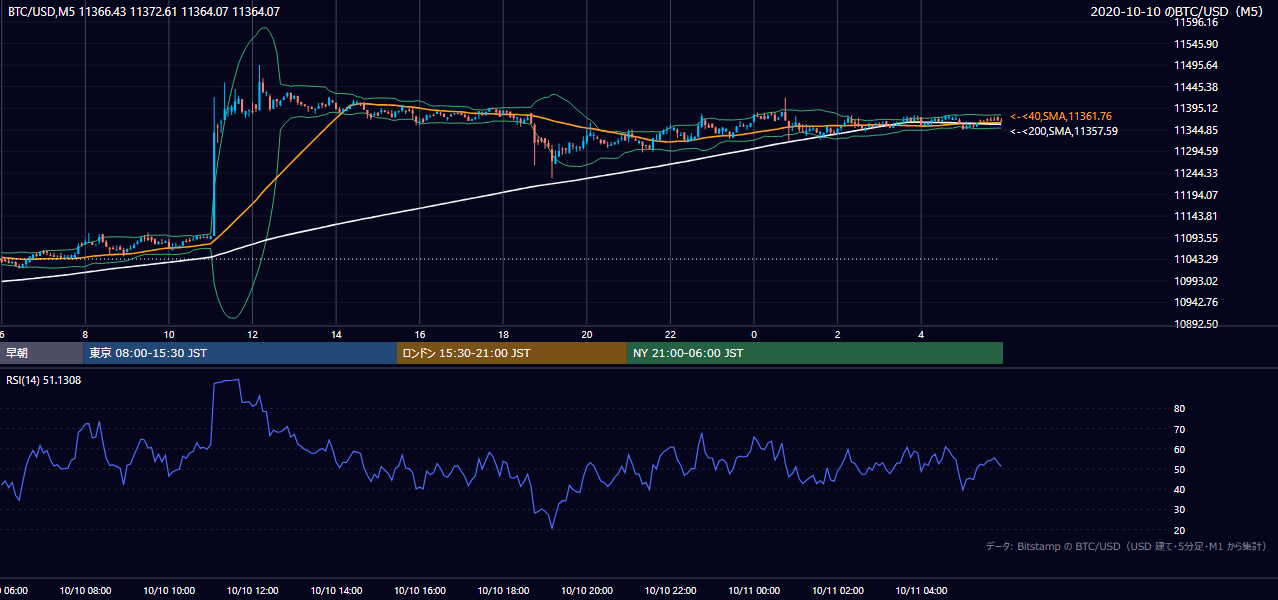Click price axis label 11495.64
This screenshot has height=600, width=1278.
click(x=1195, y=65)
